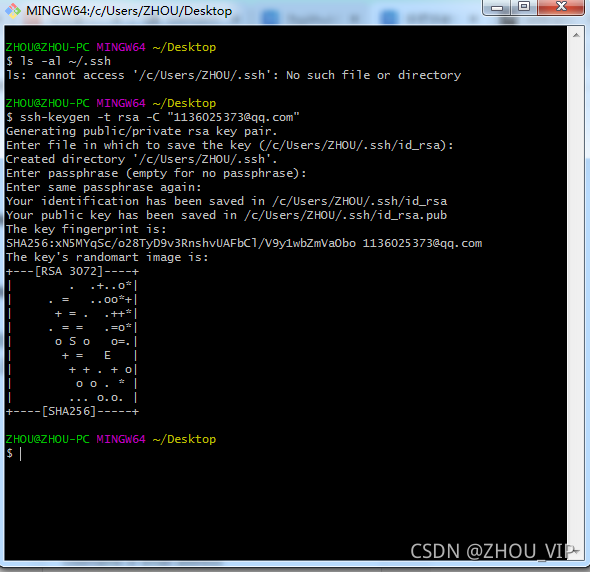Click the letter S in the randomart
Screen dimensions: 590x572
[x=73, y=341]
